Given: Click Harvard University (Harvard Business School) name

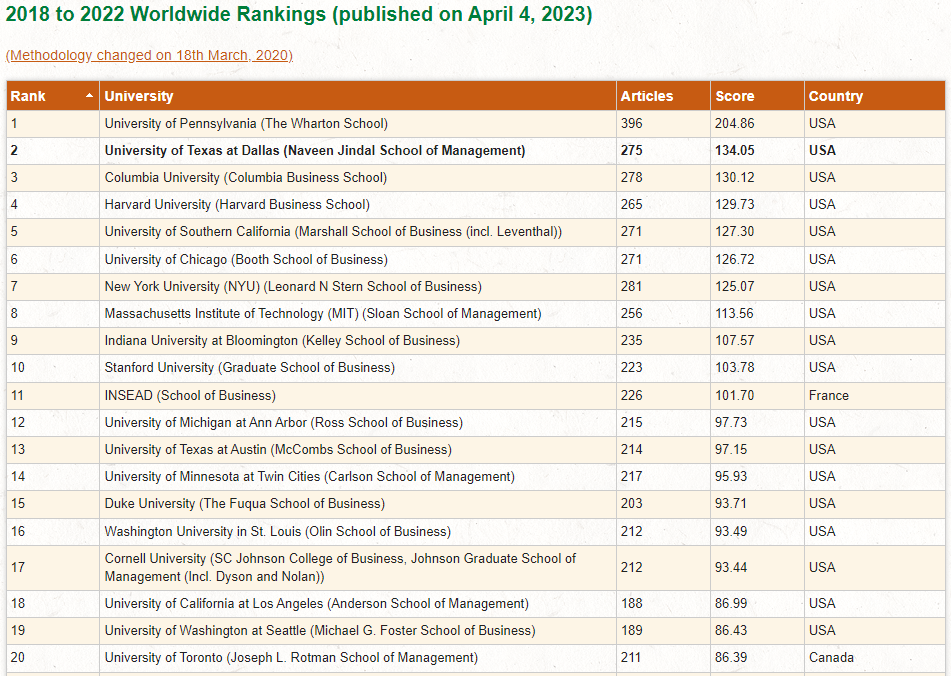Looking at the screenshot, I should coord(237,204).
